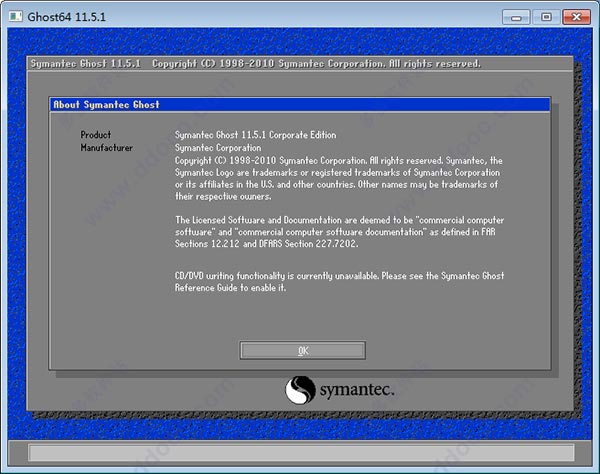
Task: Click the Ghost64 window title bar icon
Action: pos(15,16)
